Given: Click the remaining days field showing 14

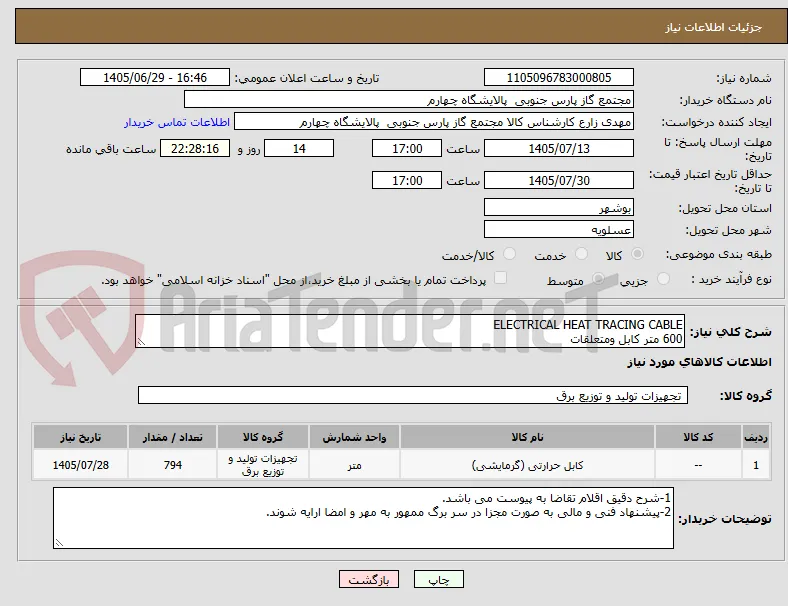Looking at the screenshot, I should tap(299, 148).
